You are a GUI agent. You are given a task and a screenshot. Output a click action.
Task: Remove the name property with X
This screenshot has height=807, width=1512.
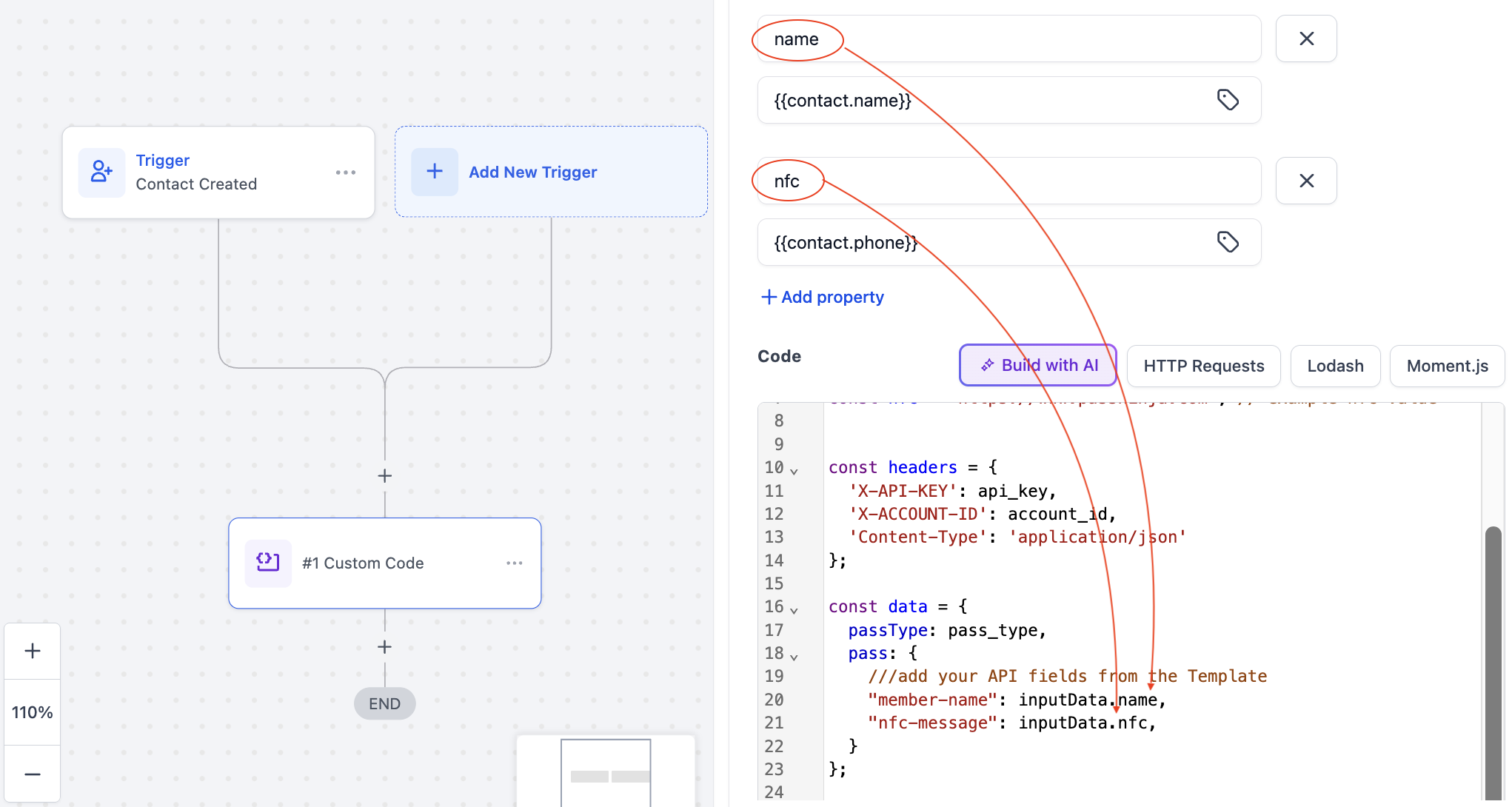click(x=1306, y=38)
